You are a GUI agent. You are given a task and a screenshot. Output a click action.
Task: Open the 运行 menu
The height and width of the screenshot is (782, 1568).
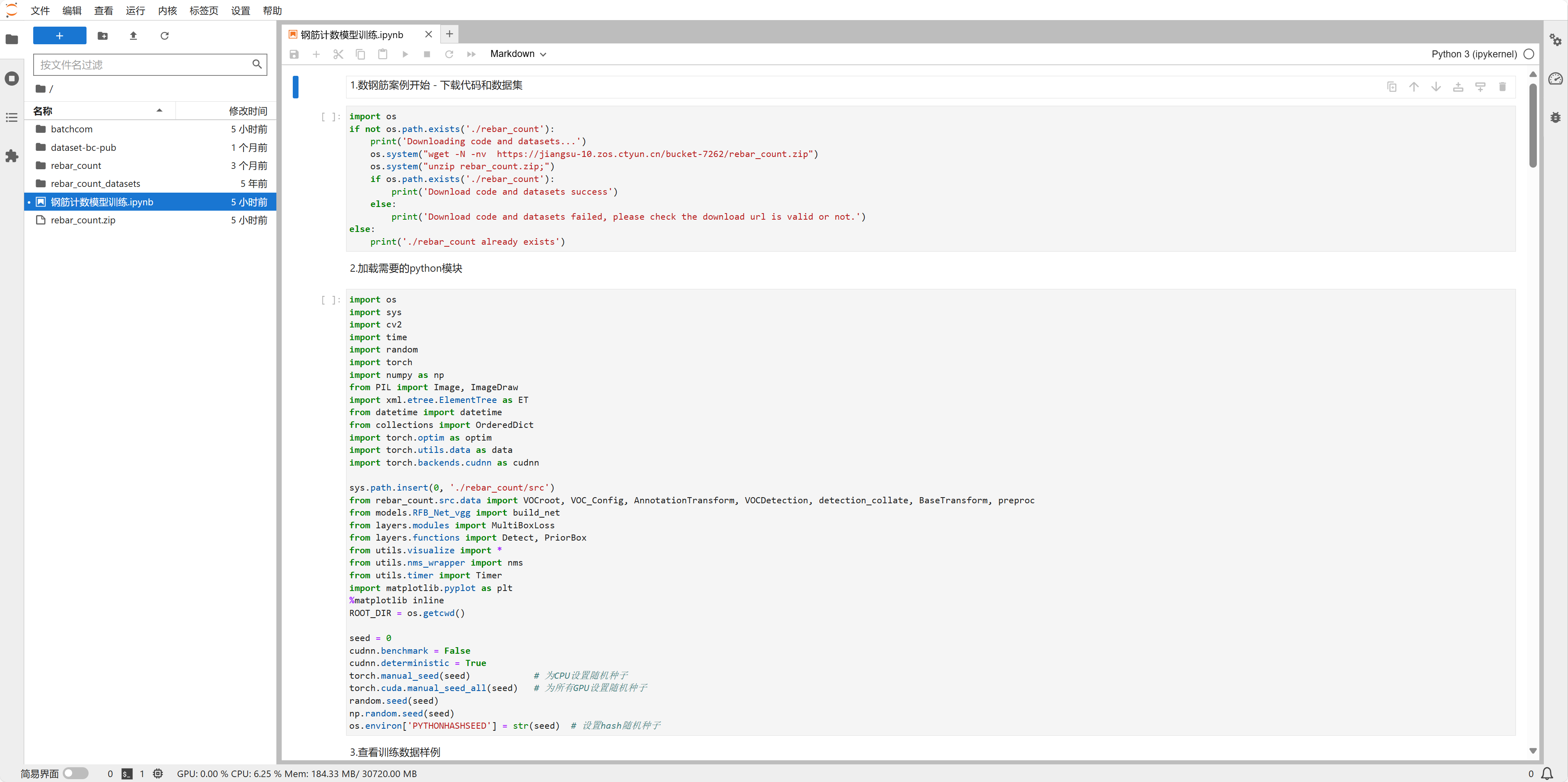click(x=135, y=10)
